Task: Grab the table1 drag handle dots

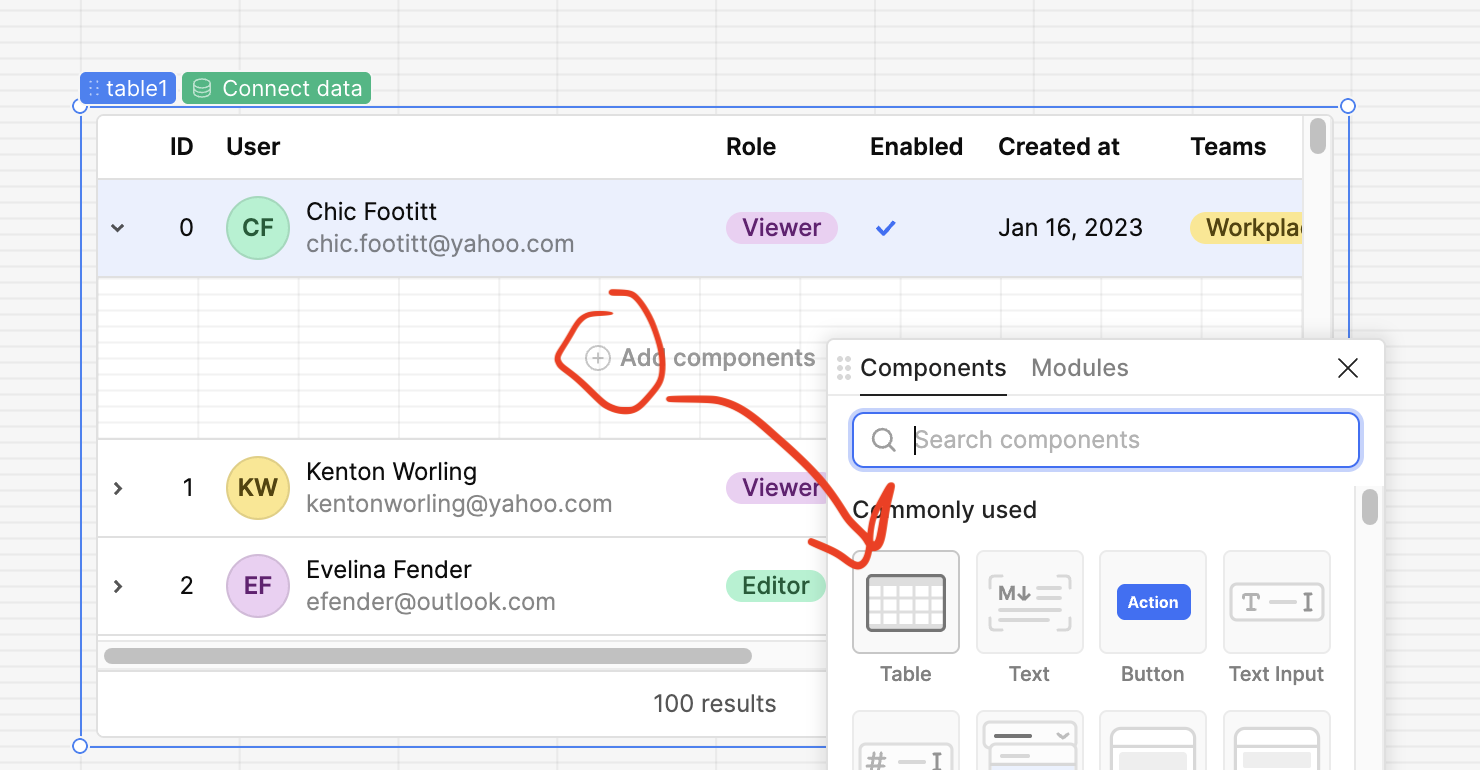Action: tap(94, 89)
